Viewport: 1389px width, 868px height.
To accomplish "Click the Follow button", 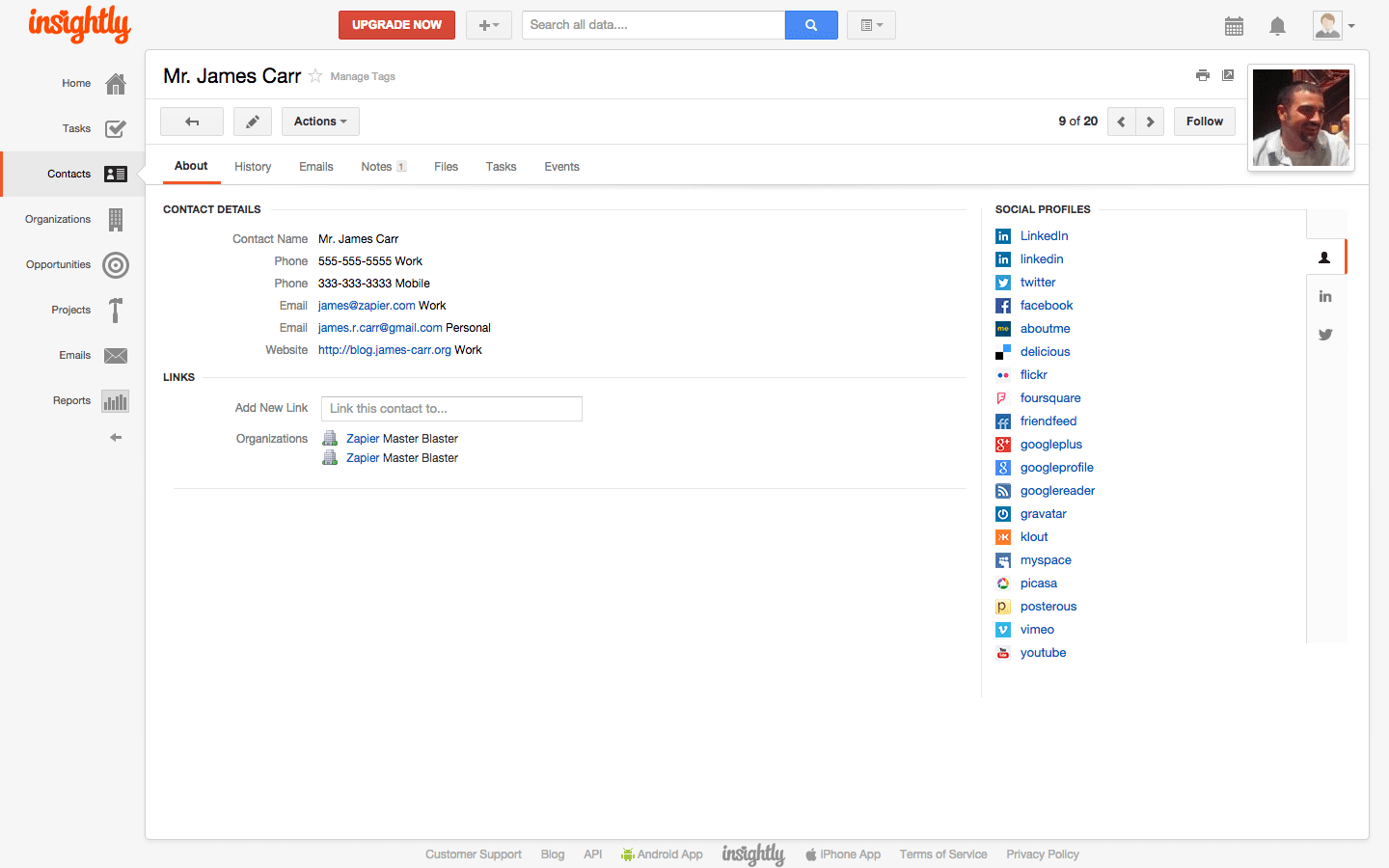I will pos(1205,122).
